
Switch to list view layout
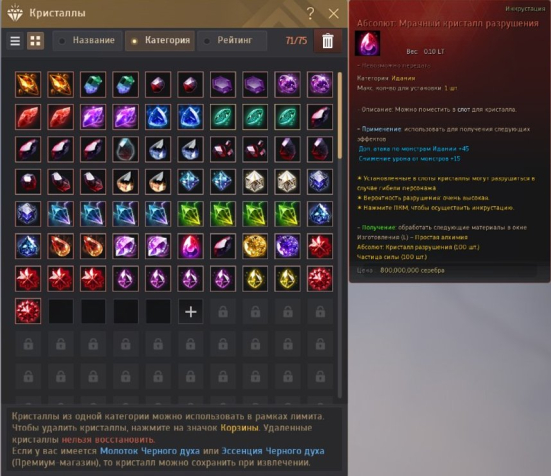click(x=15, y=41)
